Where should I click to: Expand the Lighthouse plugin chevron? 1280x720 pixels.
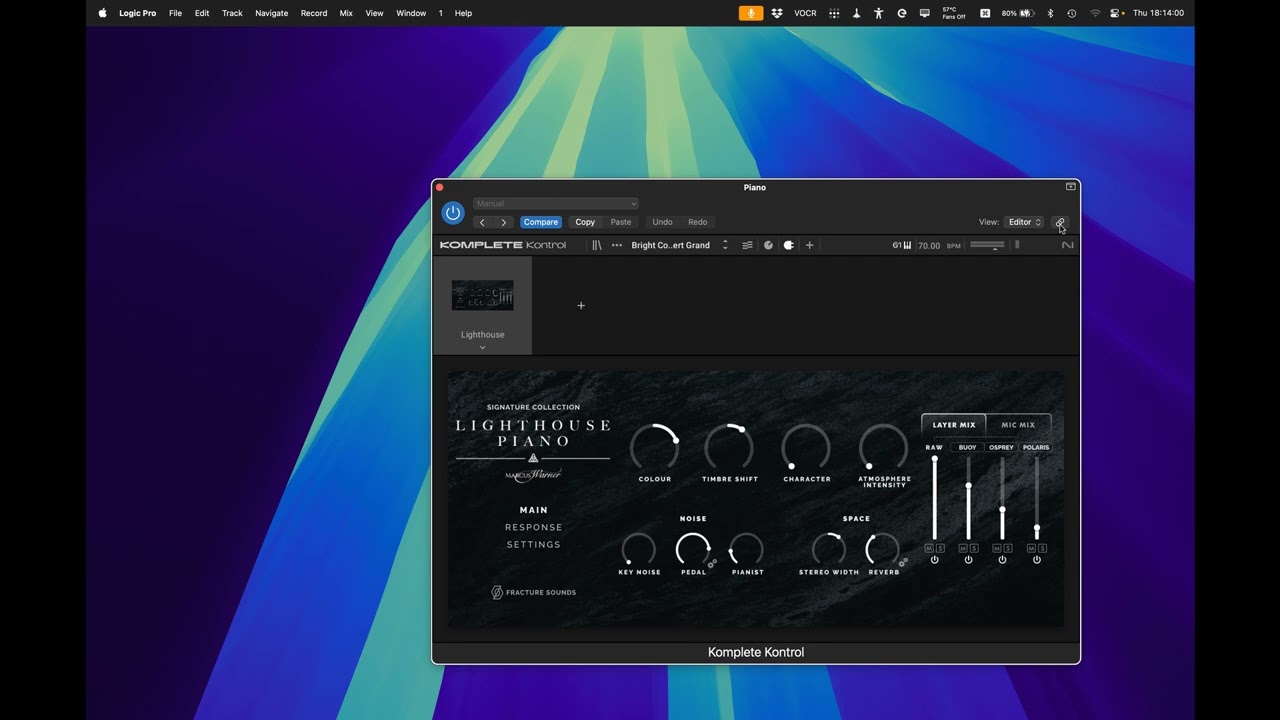point(482,347)
